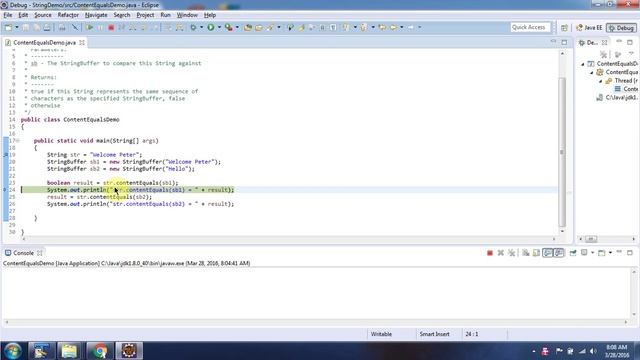Click Remove Launch icon in Console toolbar

[501, 253]
